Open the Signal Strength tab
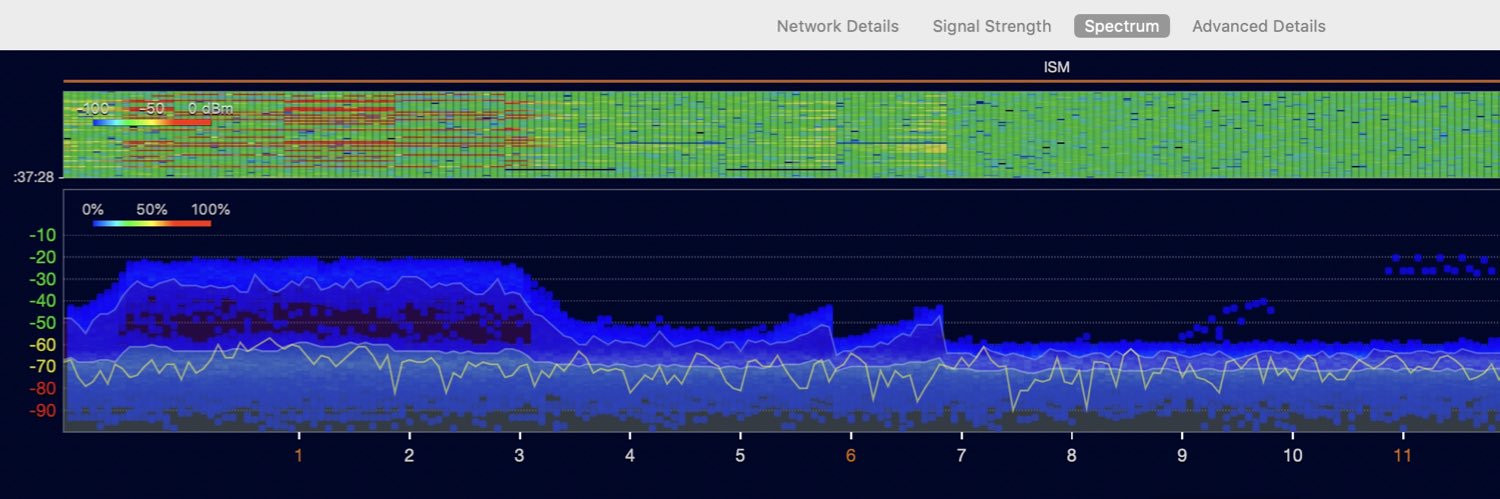The height and width of the screenshot is (499, 1500). (992, 26)
